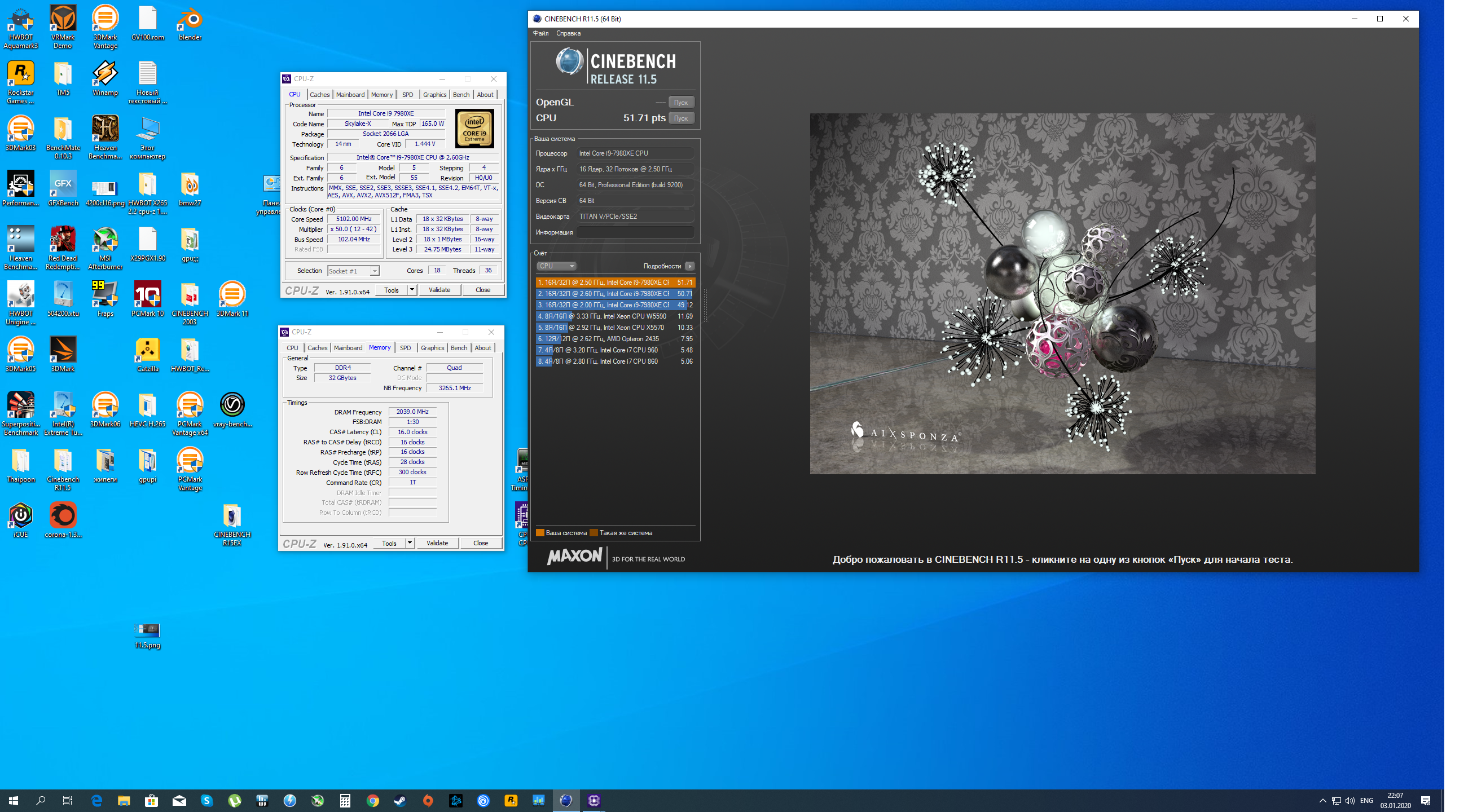Open the Windows Start menu
1477x812 pixels.
[x=14, y=801]
